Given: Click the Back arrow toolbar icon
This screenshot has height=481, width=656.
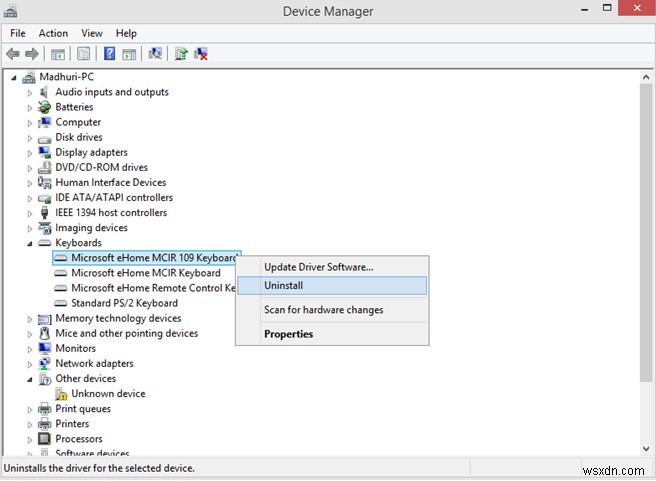Looking at the screenshot, I should tap(13, 54).
